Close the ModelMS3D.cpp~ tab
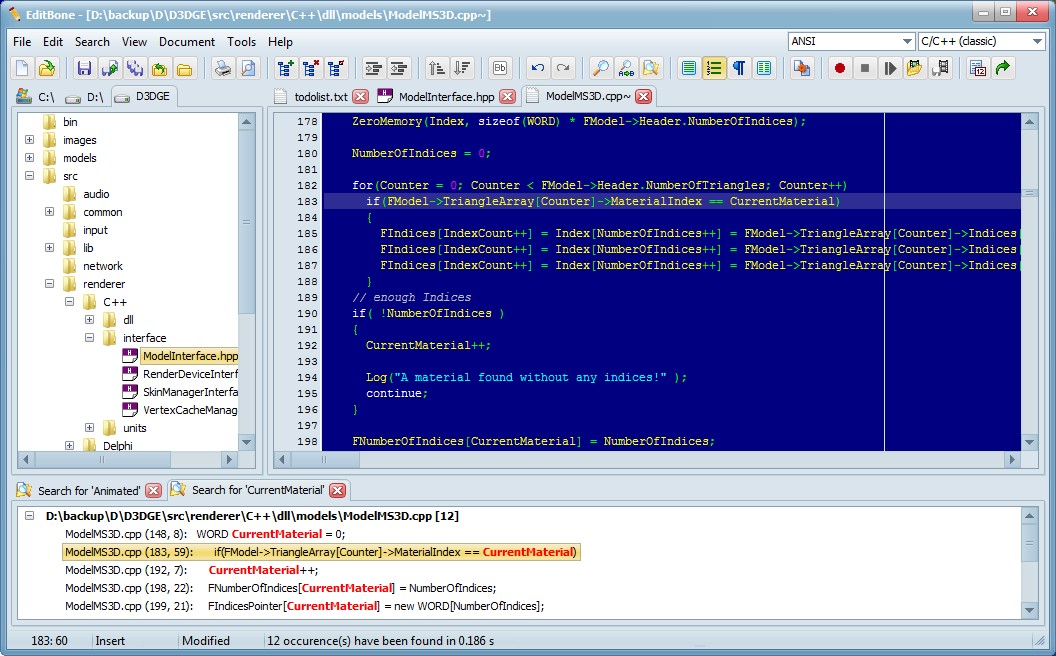Image resolution: width=1056 pixels, height=656 pixels. click(643, 96)
